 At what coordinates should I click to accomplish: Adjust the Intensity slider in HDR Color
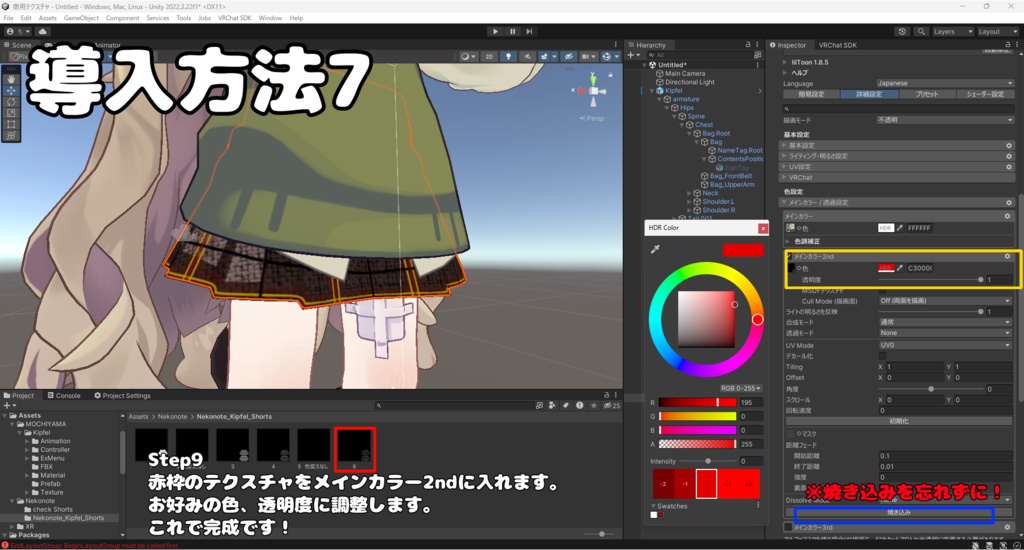pyautogui.click(x=708, y=461)
